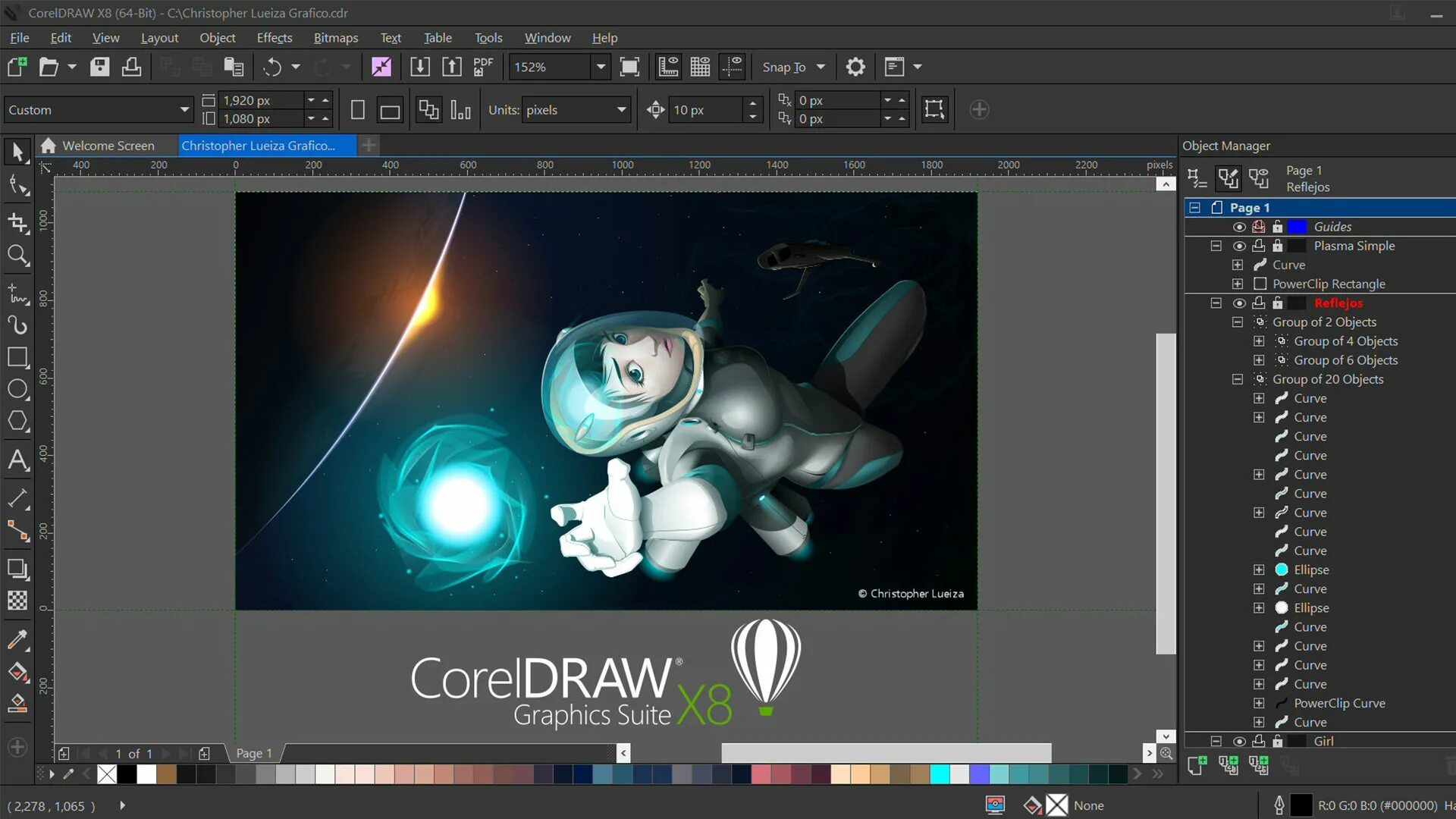
Task: Click Undo button
Action: coord(271,67)
